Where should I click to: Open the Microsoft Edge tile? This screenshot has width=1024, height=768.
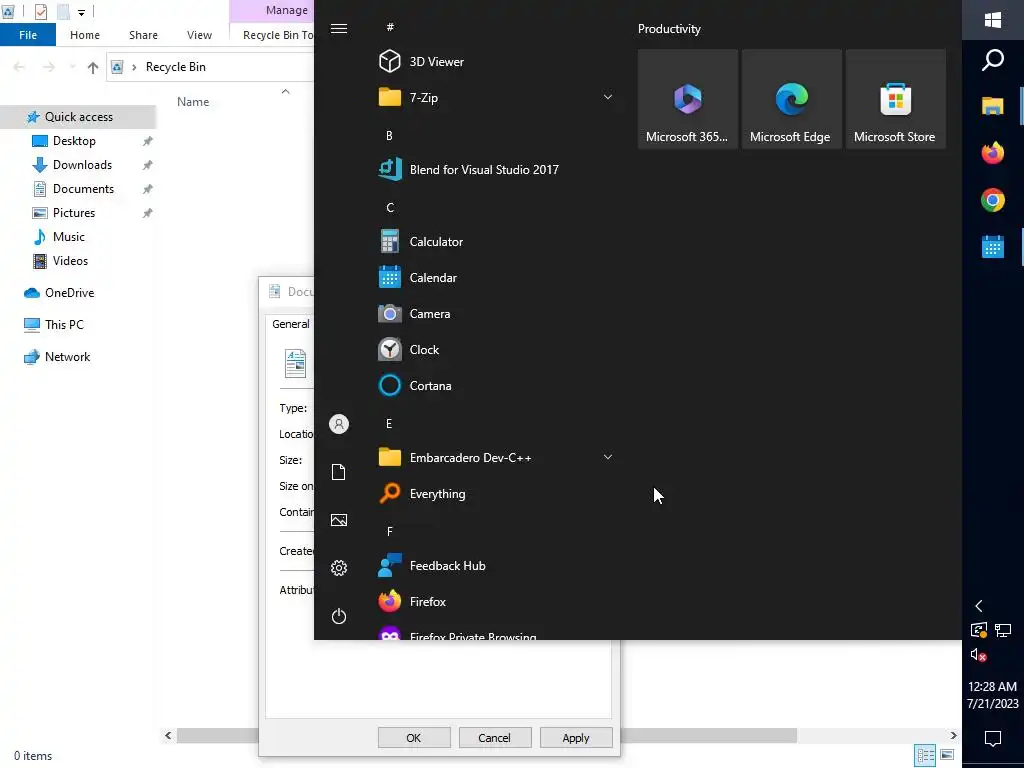(x=792, y=99)
